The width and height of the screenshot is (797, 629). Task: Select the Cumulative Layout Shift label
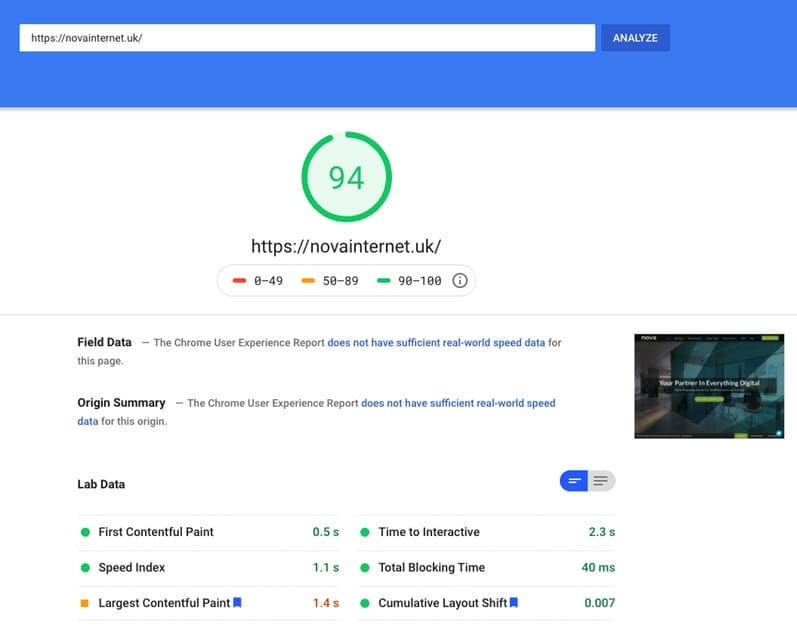point(443,603)
